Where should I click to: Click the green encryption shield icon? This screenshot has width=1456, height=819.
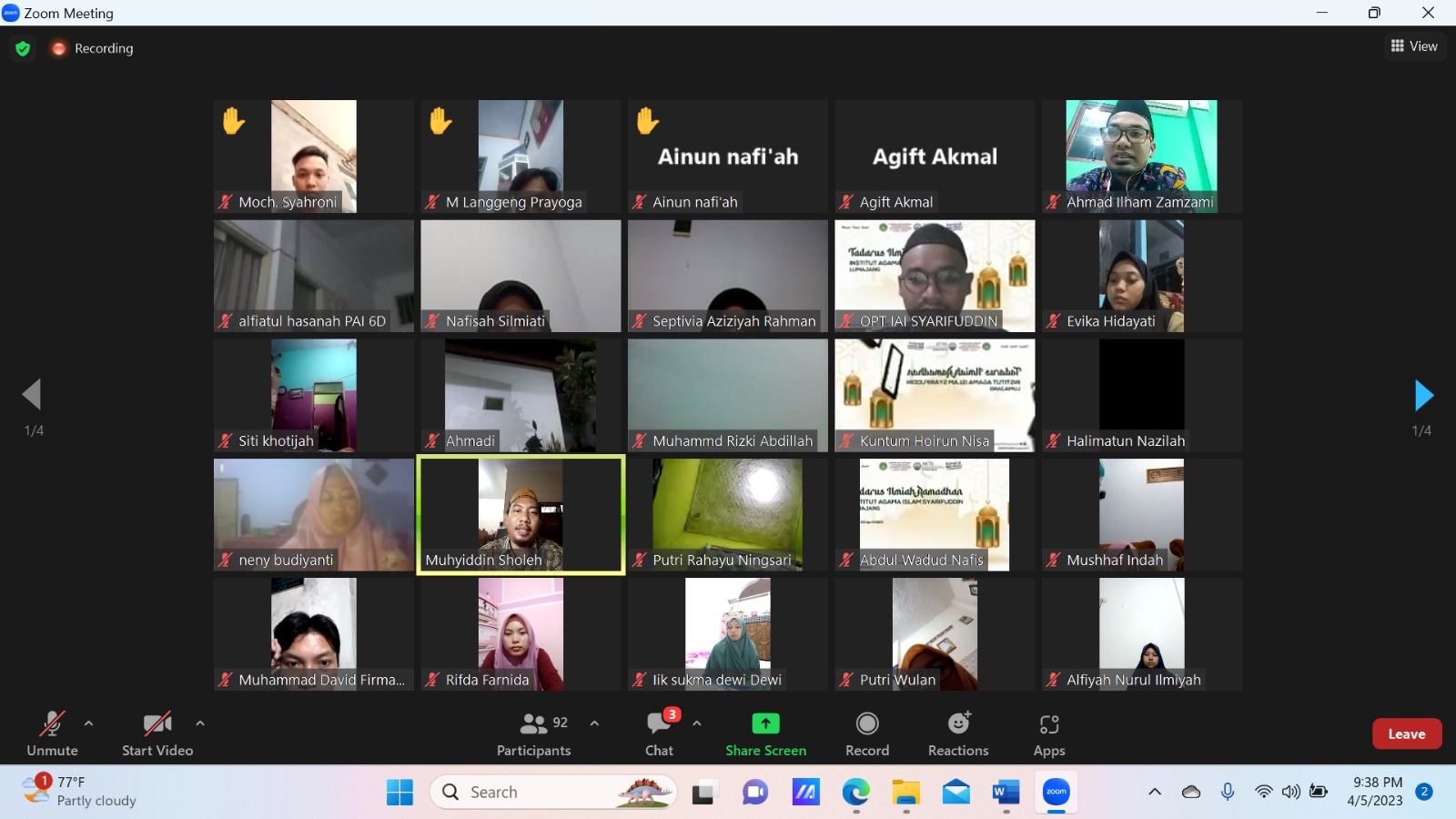point(23,48)
